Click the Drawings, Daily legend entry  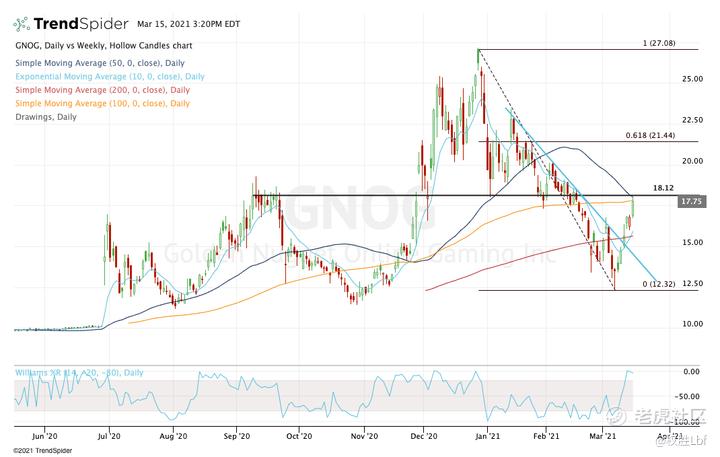(46, 117)
